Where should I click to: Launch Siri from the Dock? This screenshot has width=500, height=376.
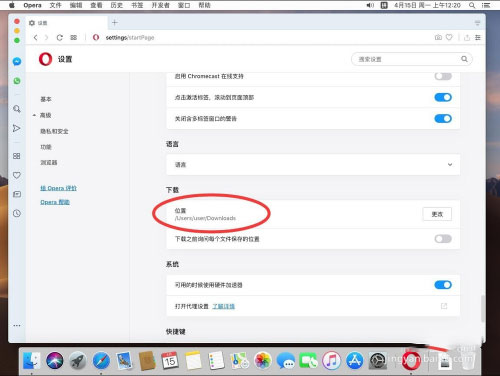pyautogui.click(x=55, y=360)
